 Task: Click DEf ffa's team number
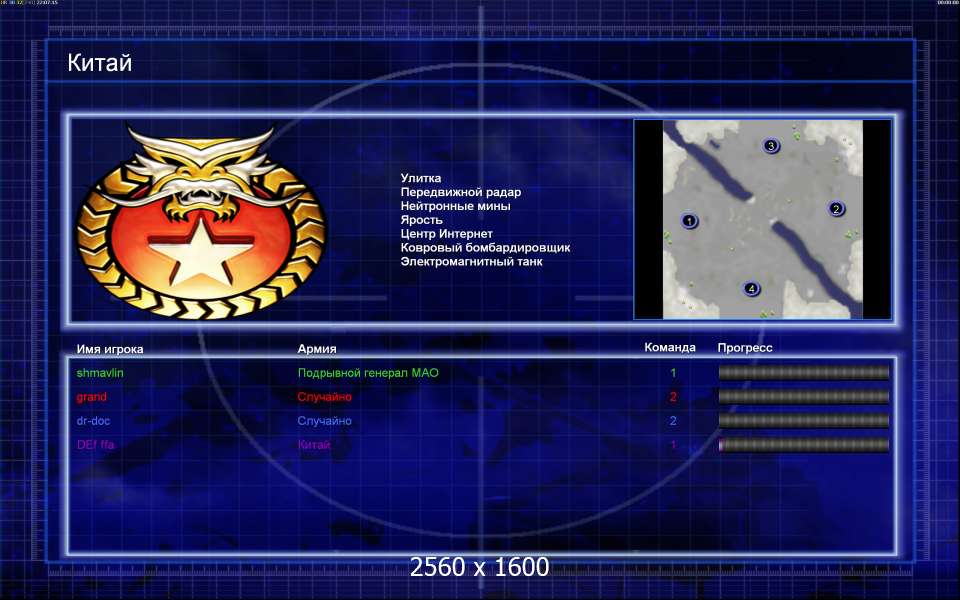[673, 444]
